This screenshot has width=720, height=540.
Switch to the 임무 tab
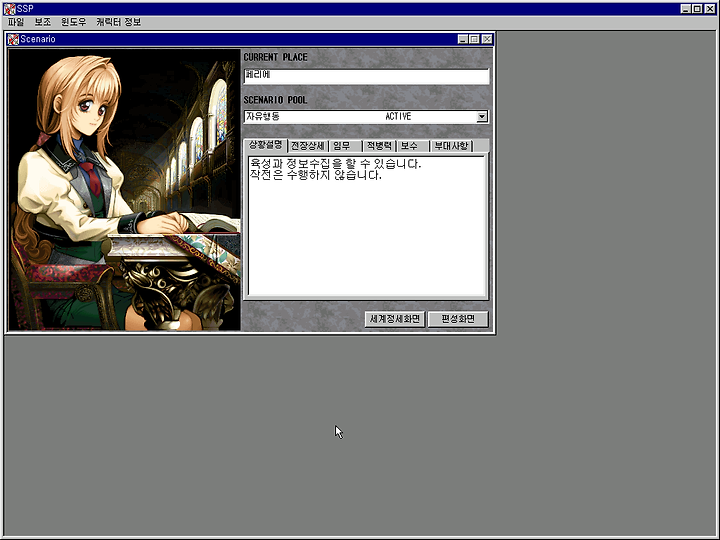[345, 146]
